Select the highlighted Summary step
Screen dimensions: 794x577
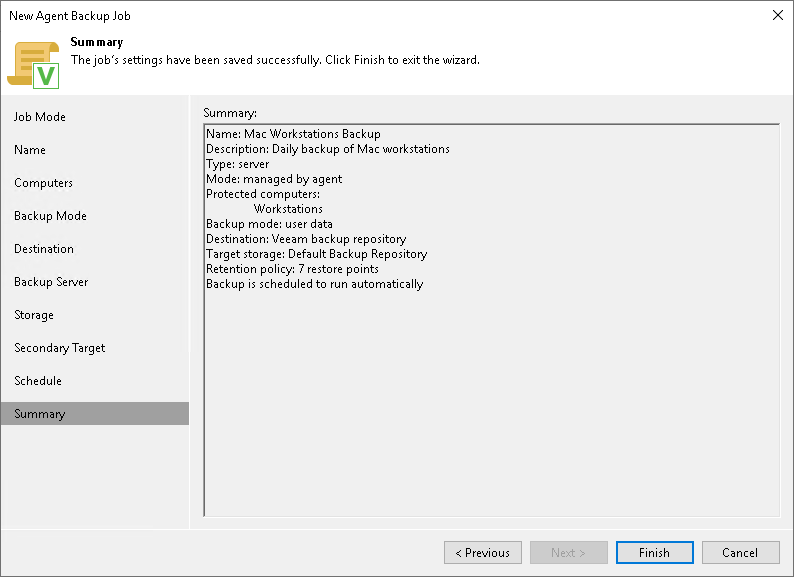[x=95, y=413]
